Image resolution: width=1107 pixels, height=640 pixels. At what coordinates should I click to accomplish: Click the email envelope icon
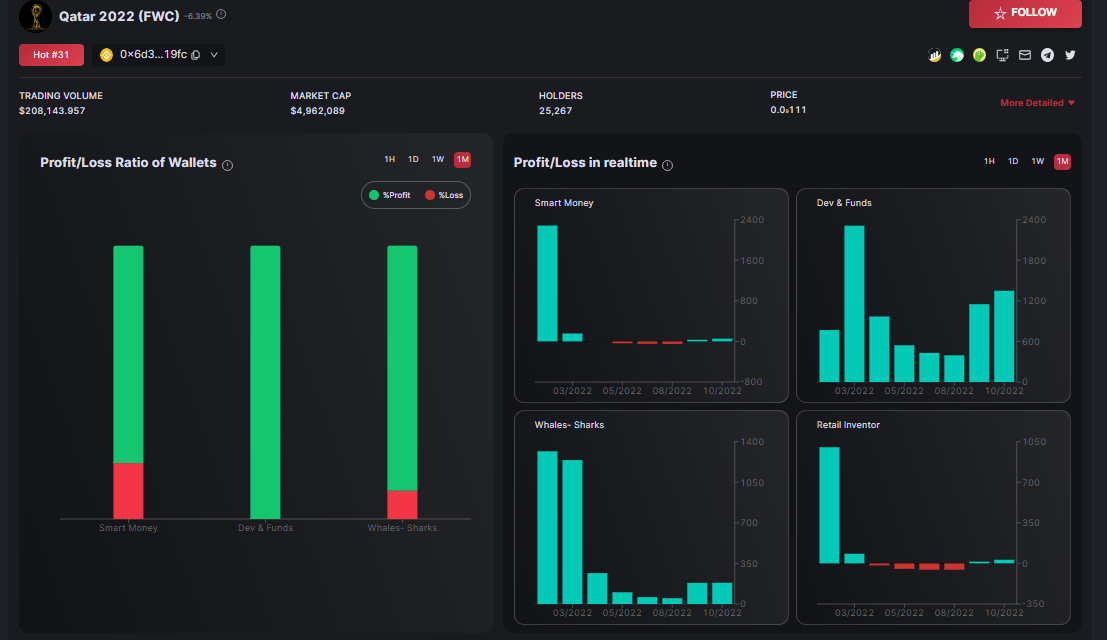(1025, 55)
